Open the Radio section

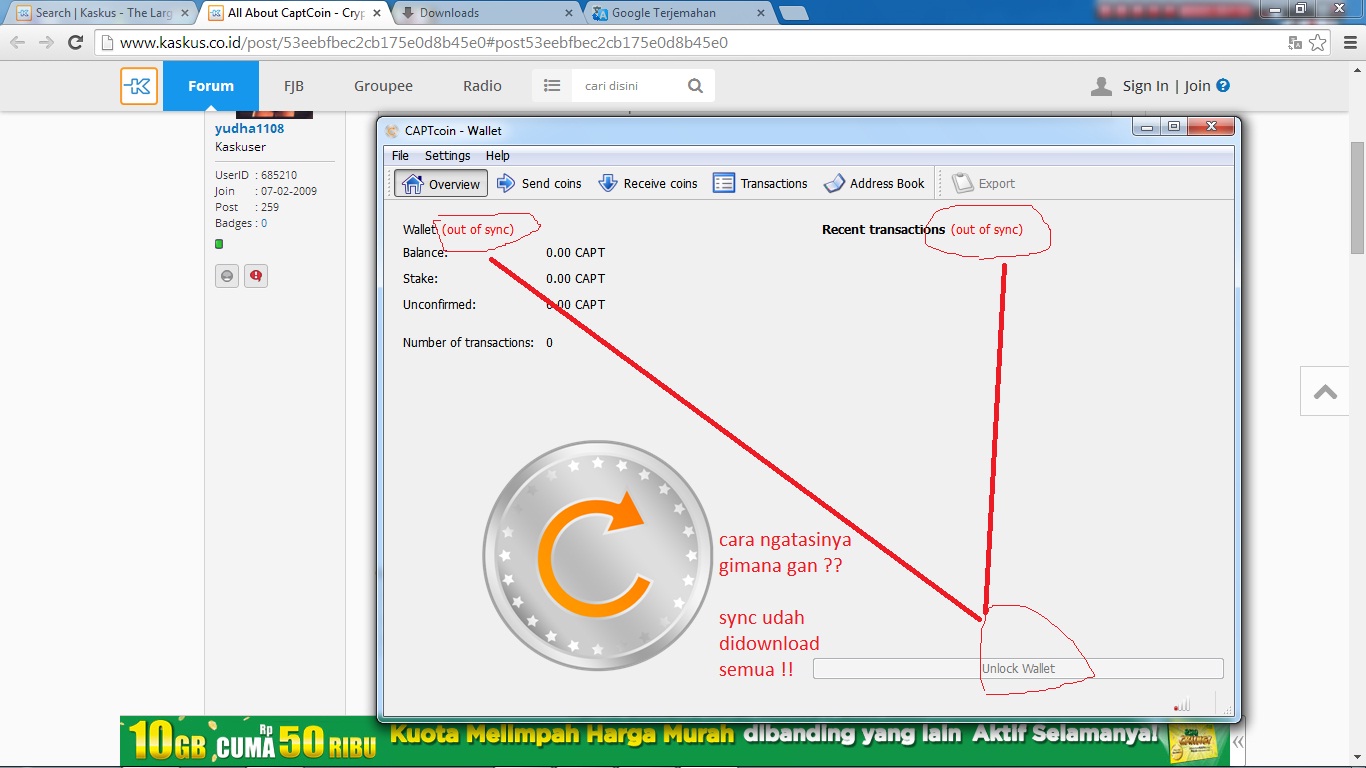(482, 86)
